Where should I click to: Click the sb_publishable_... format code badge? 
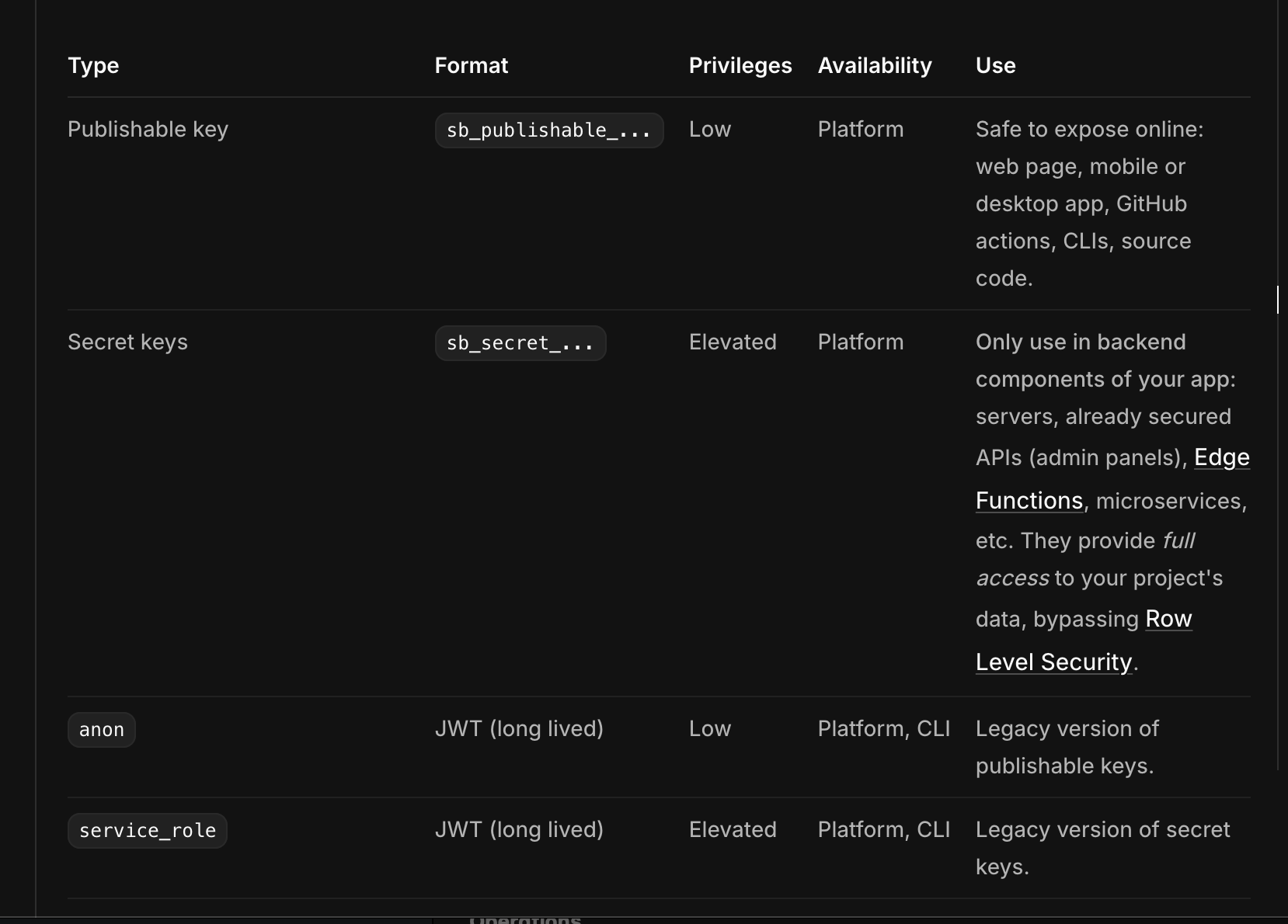click(549, 130)
